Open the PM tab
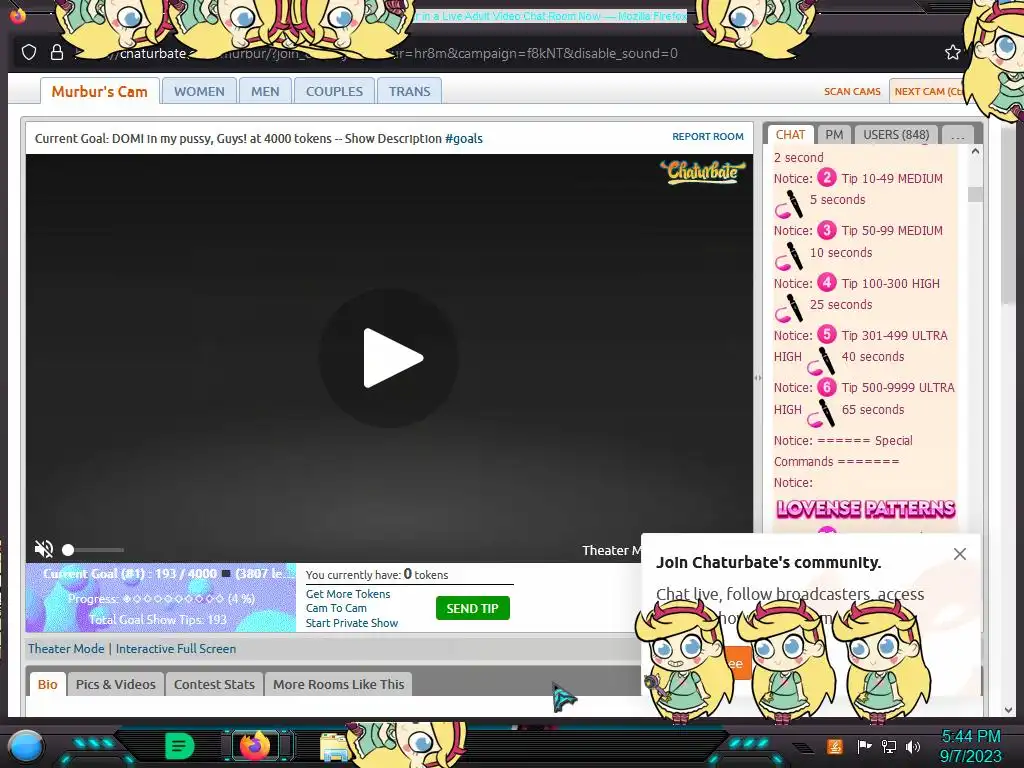 834,135
